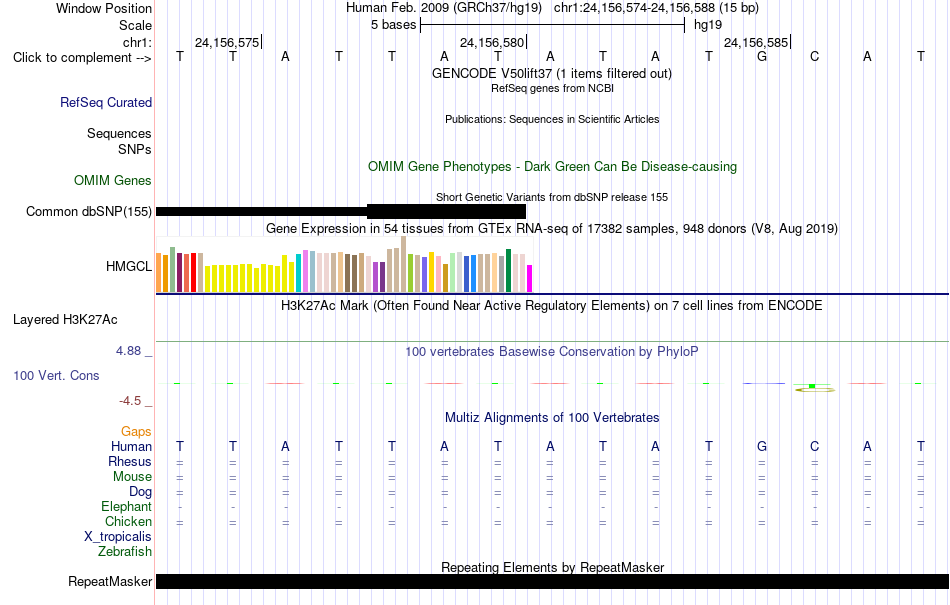Viewport: 950px width, 605px height.
Task: Click the 24,156,575 position marker
Action: click(227, 42)
